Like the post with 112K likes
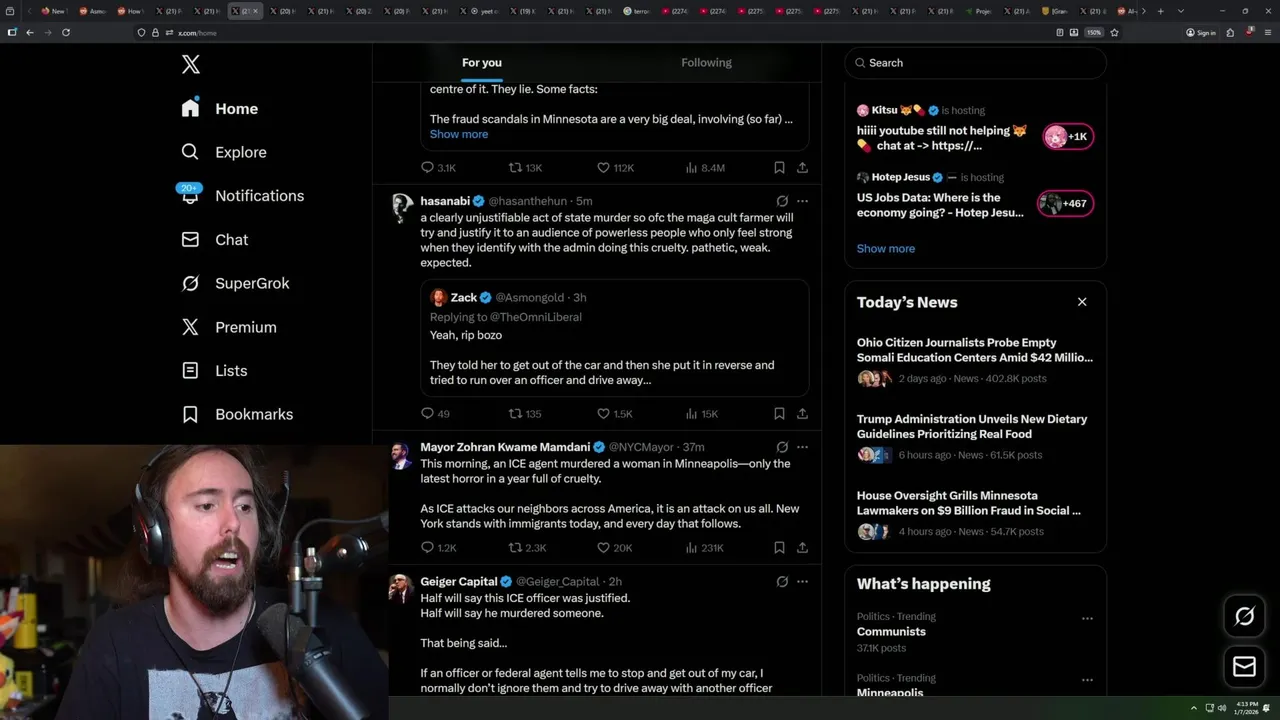This screenshot has width=1280, height=720. click(x=615, y=168)
